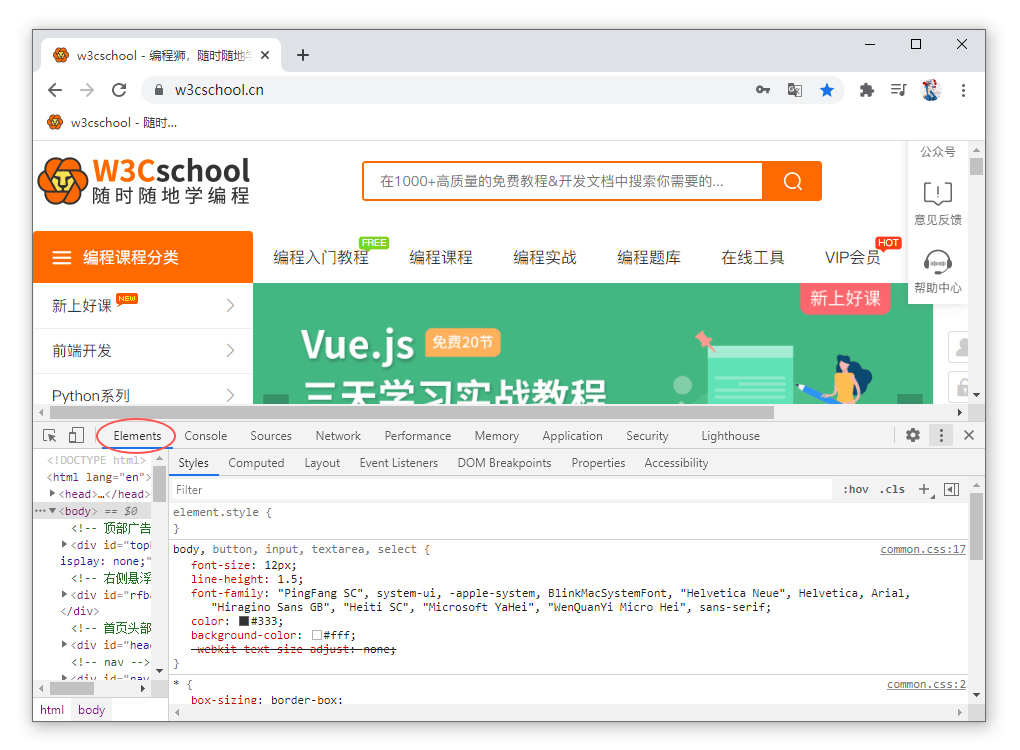This screenshot has width=1020, height=750.
Task: Expand the div with id 'top' node
Action: point(65,544)
